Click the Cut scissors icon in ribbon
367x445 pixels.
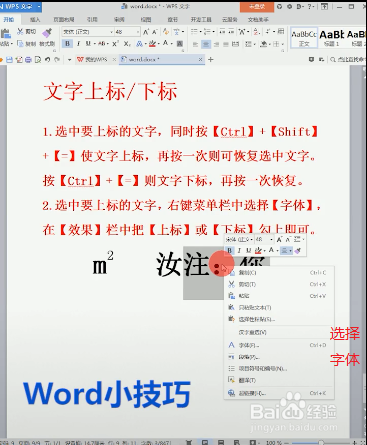(20, 32)
